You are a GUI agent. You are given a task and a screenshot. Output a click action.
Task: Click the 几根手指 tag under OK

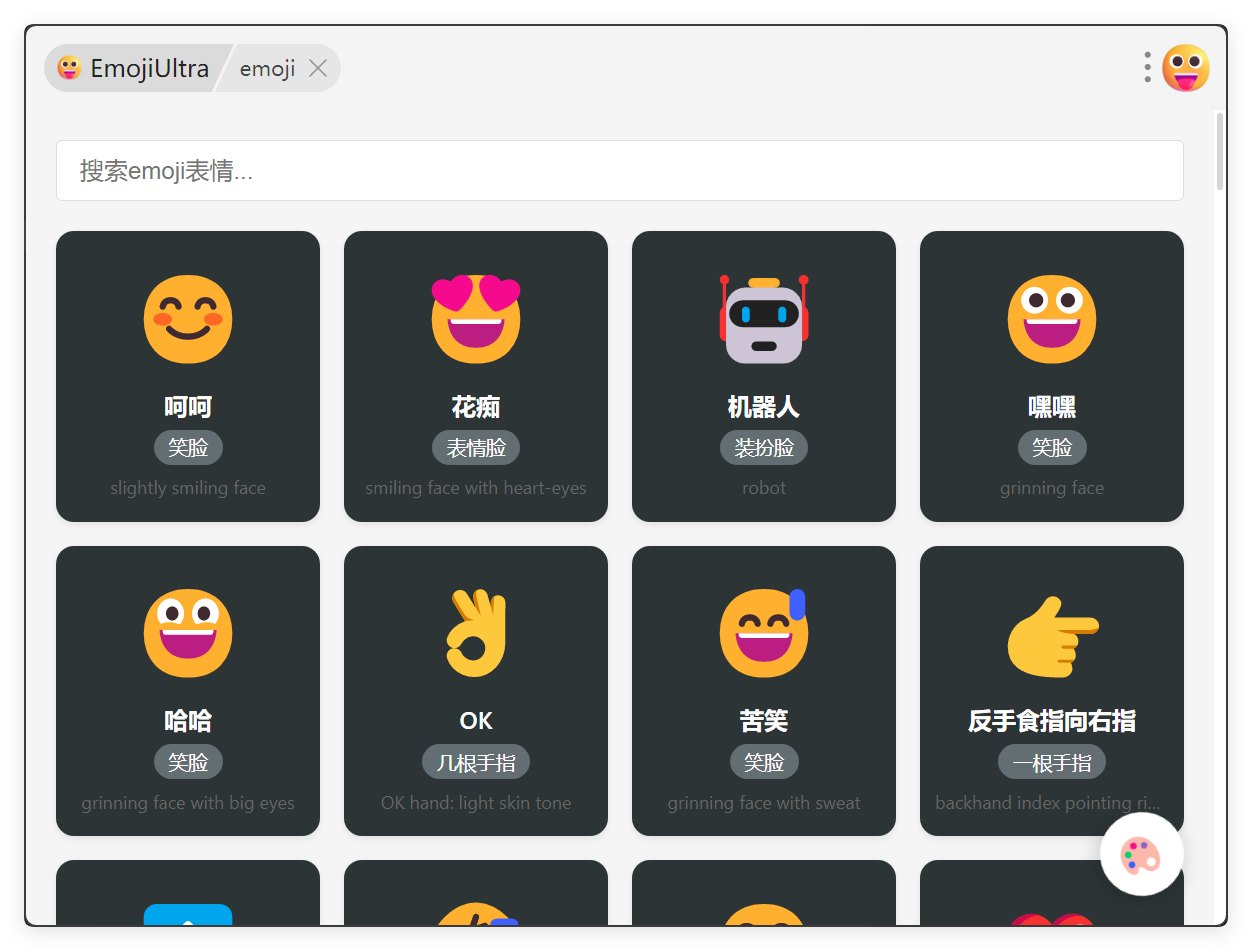point(476,762)
